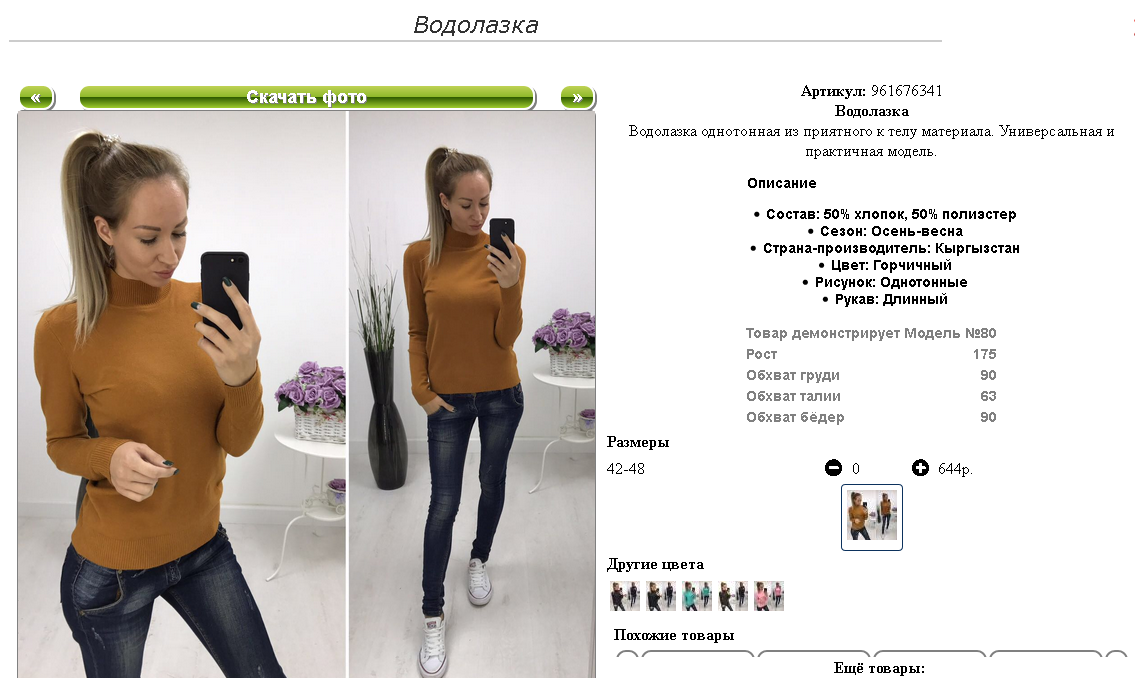Click the Ещё товары label

(879, 669)
